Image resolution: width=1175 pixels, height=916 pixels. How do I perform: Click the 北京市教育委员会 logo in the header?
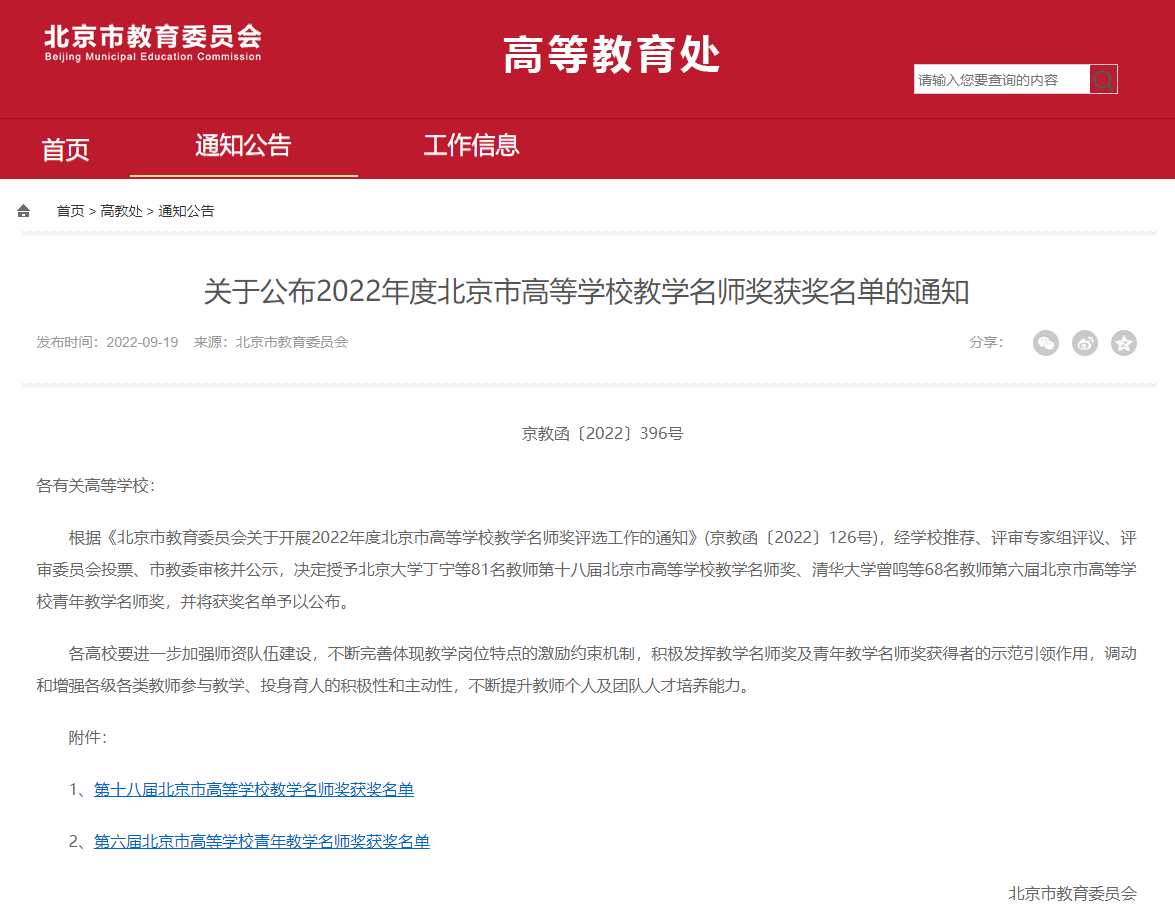(153, 43)
